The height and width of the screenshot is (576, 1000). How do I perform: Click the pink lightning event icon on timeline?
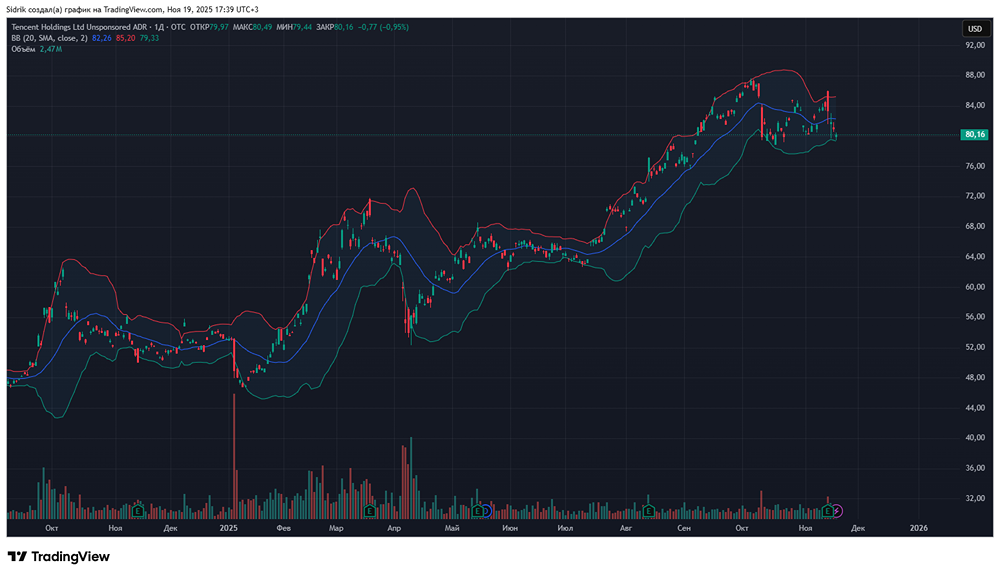(x=838, y=511)
